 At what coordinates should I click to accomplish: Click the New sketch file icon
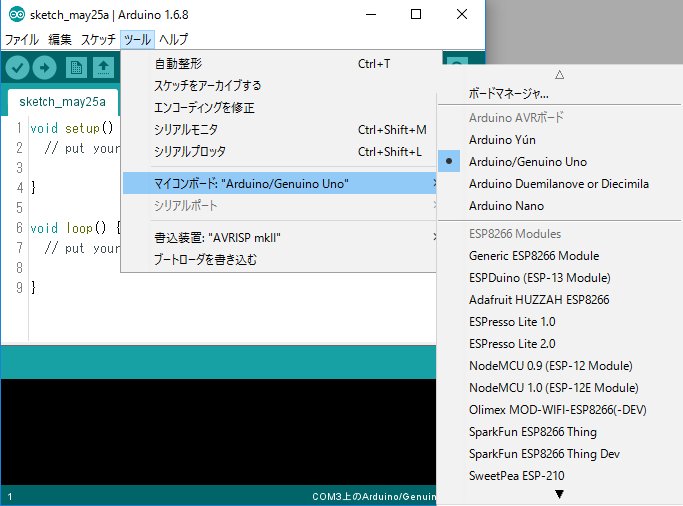[x=76, y=68]
